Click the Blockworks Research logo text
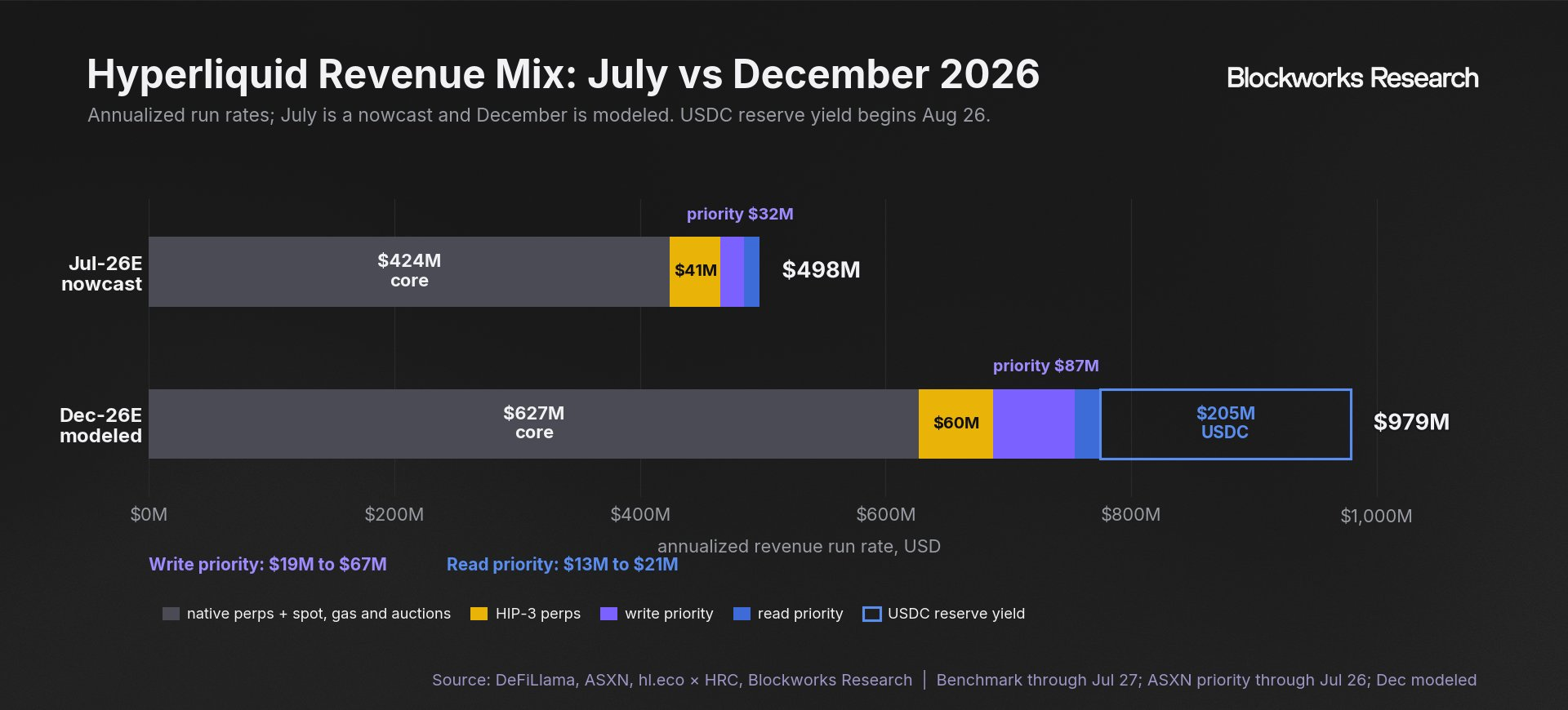 1352,78
